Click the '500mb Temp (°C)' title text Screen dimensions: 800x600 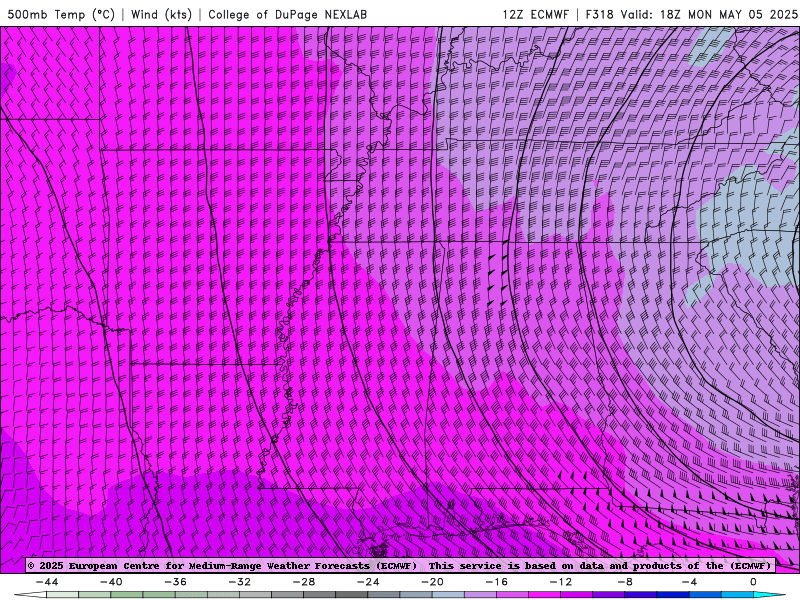tap(61, 14)
